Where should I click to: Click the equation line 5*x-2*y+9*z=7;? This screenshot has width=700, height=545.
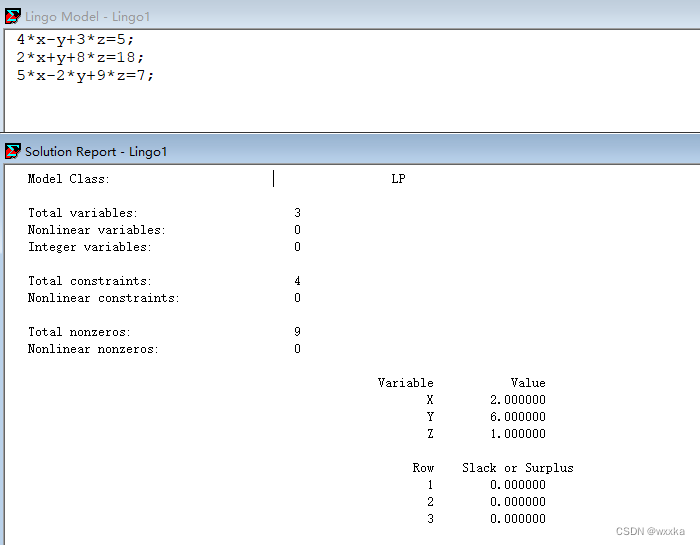[x=85, y=75]
